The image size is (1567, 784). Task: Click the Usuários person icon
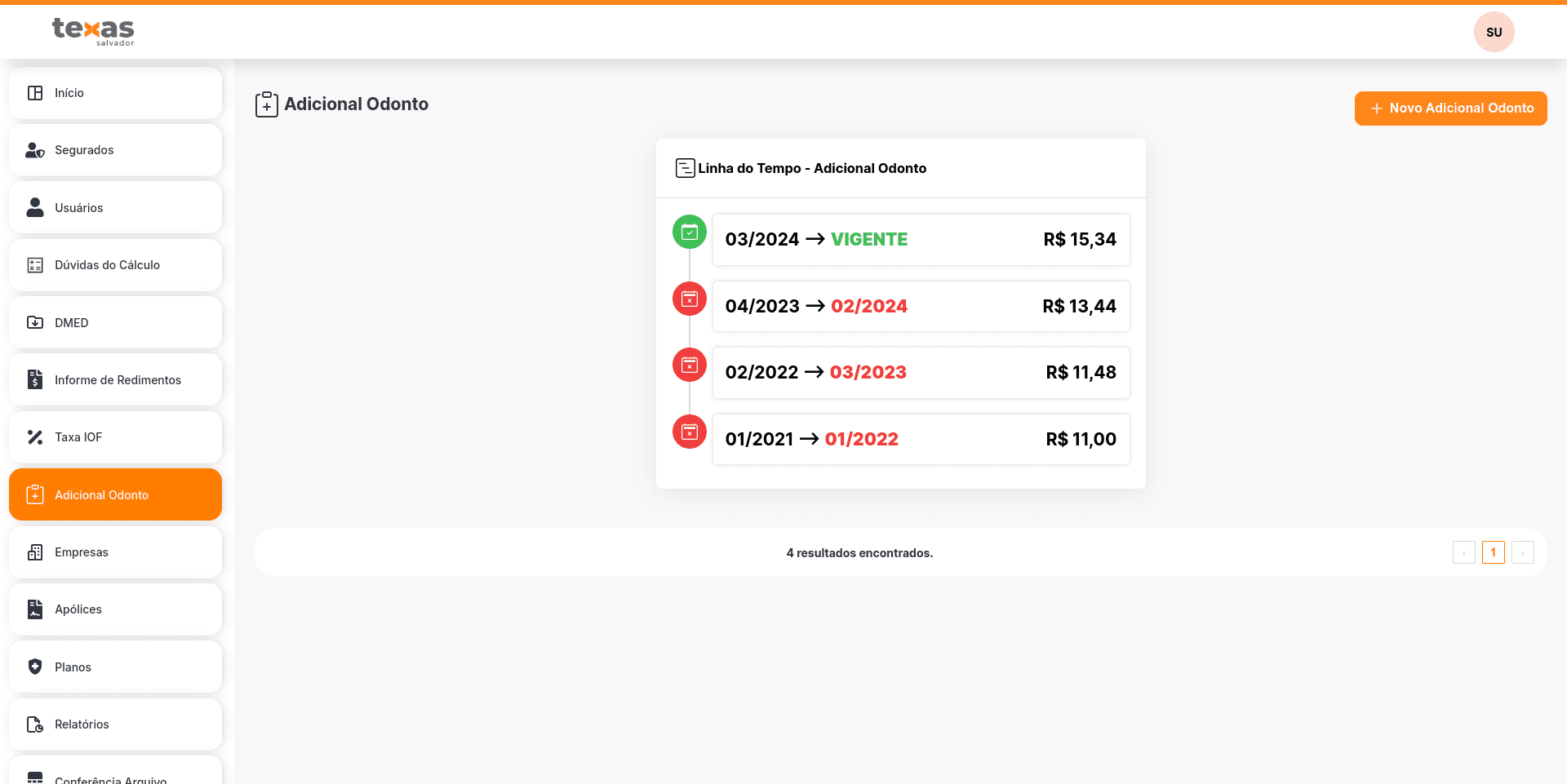pos(35,208)
